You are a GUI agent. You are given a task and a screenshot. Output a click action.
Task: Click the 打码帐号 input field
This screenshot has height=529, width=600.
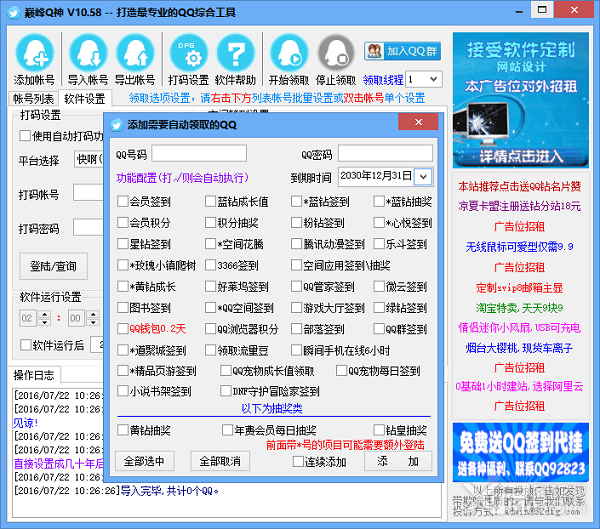click(88, 193)
